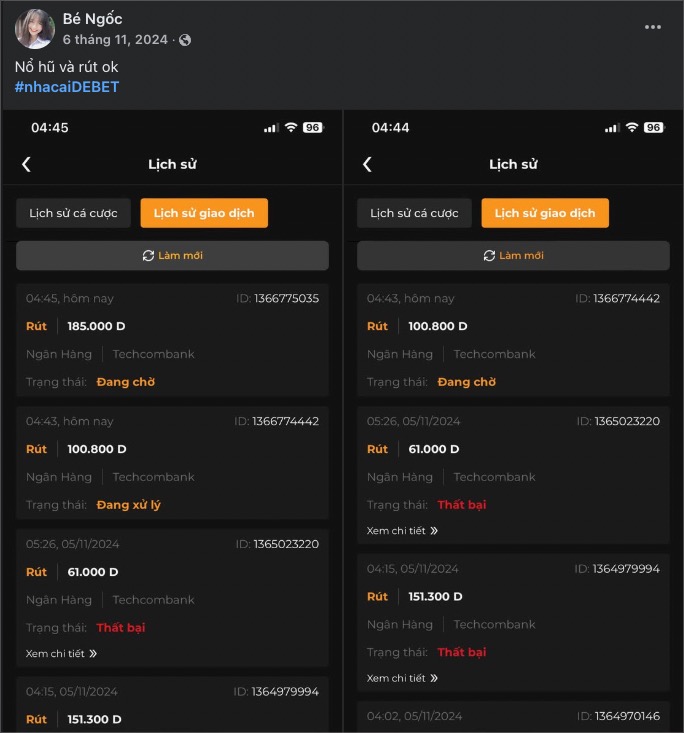This screenshot has height=733, width=684.
Task: Open the #nhacaiDEBET hashtag link
Action: click(x=67, y=87)
